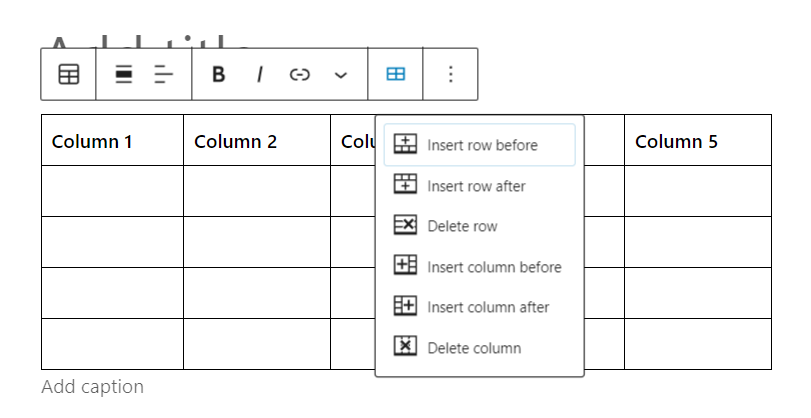
Task: Select Insert column before
Action: 493,267
